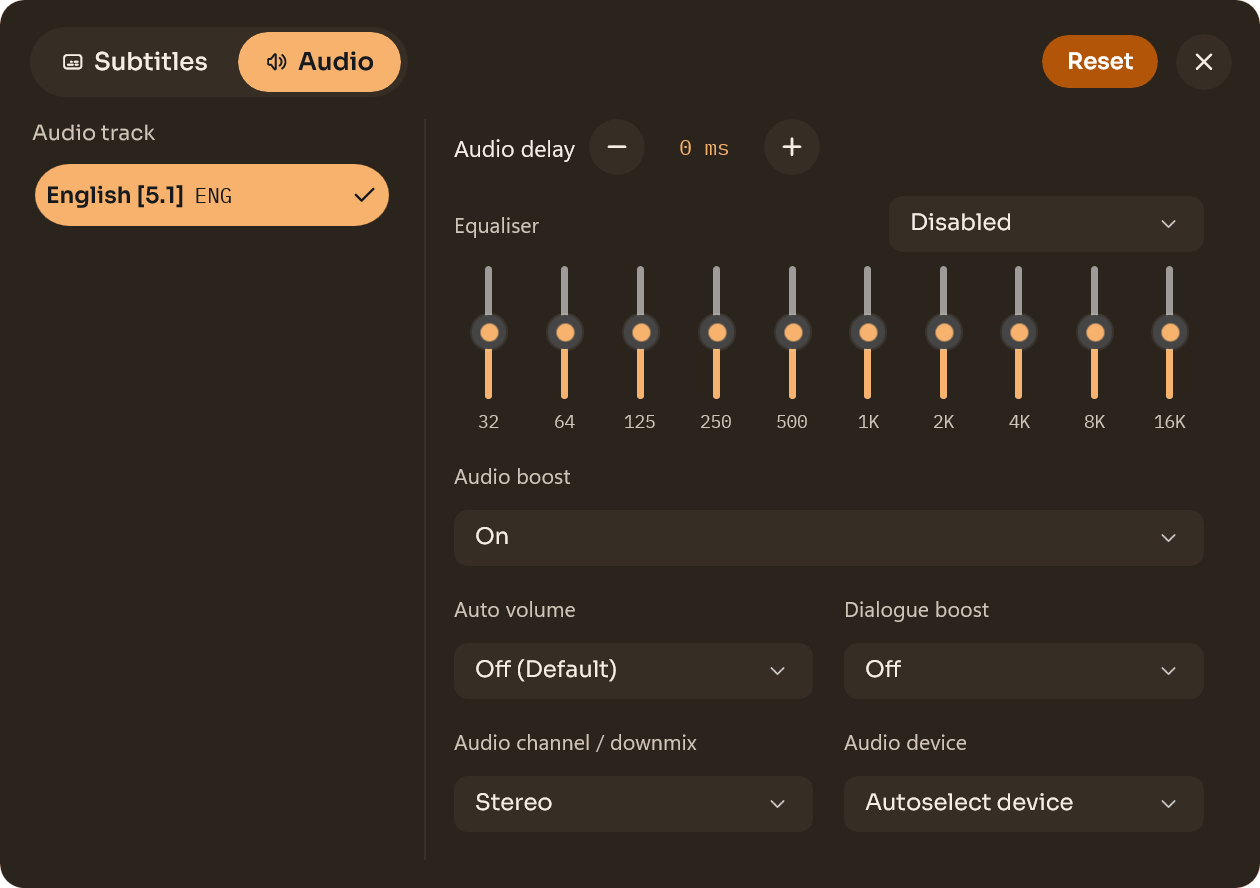Adjust the 500 Hz equaliser slider
Image resolution: width=1260 pixels, height=888 pixels.
(793, 332)
